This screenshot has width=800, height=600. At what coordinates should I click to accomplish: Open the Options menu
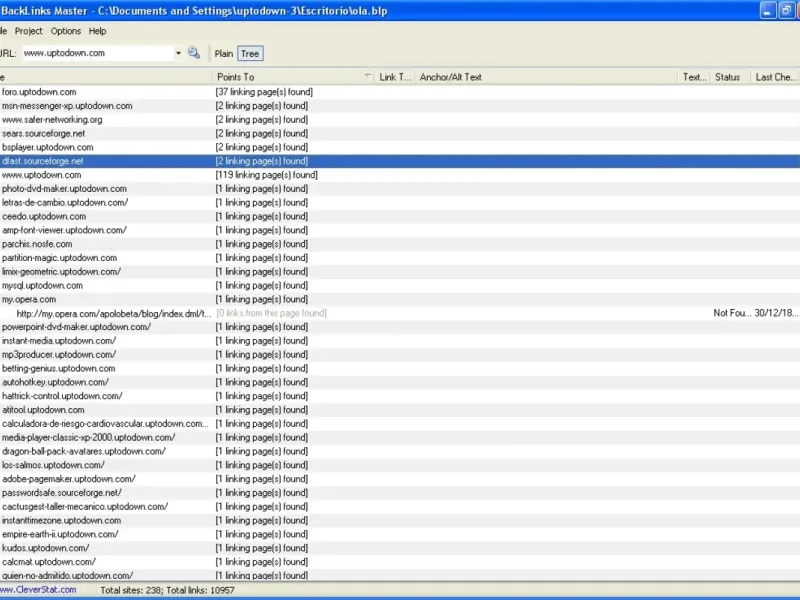(66, 31)
